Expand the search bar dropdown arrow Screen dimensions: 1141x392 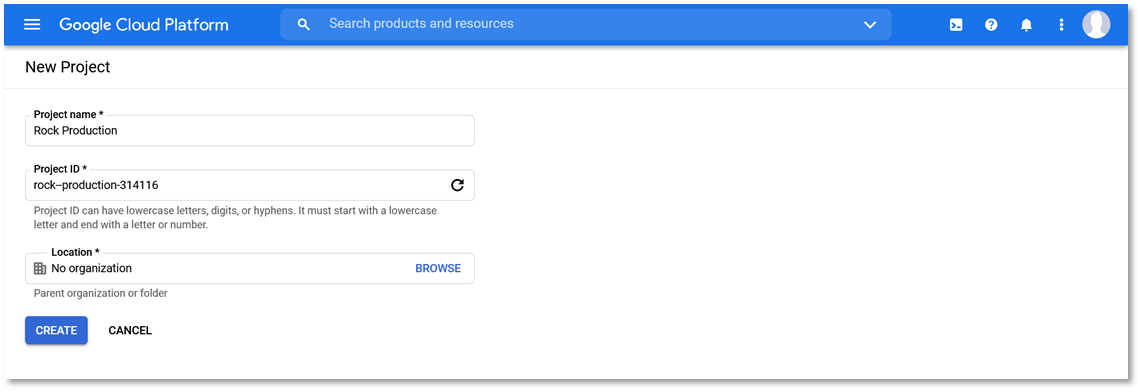[x=870, y=25]
